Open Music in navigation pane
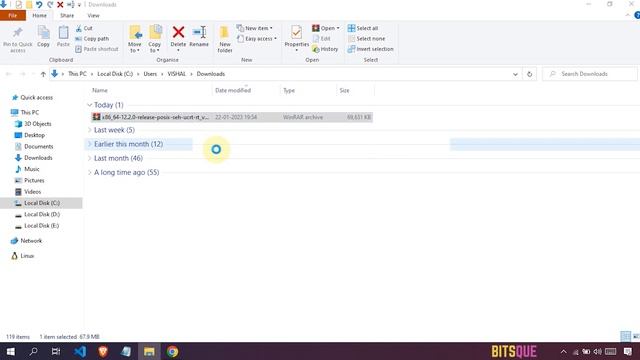Image resolution: width=640 pixels, height=360 pixels. (x=27, y=169)
